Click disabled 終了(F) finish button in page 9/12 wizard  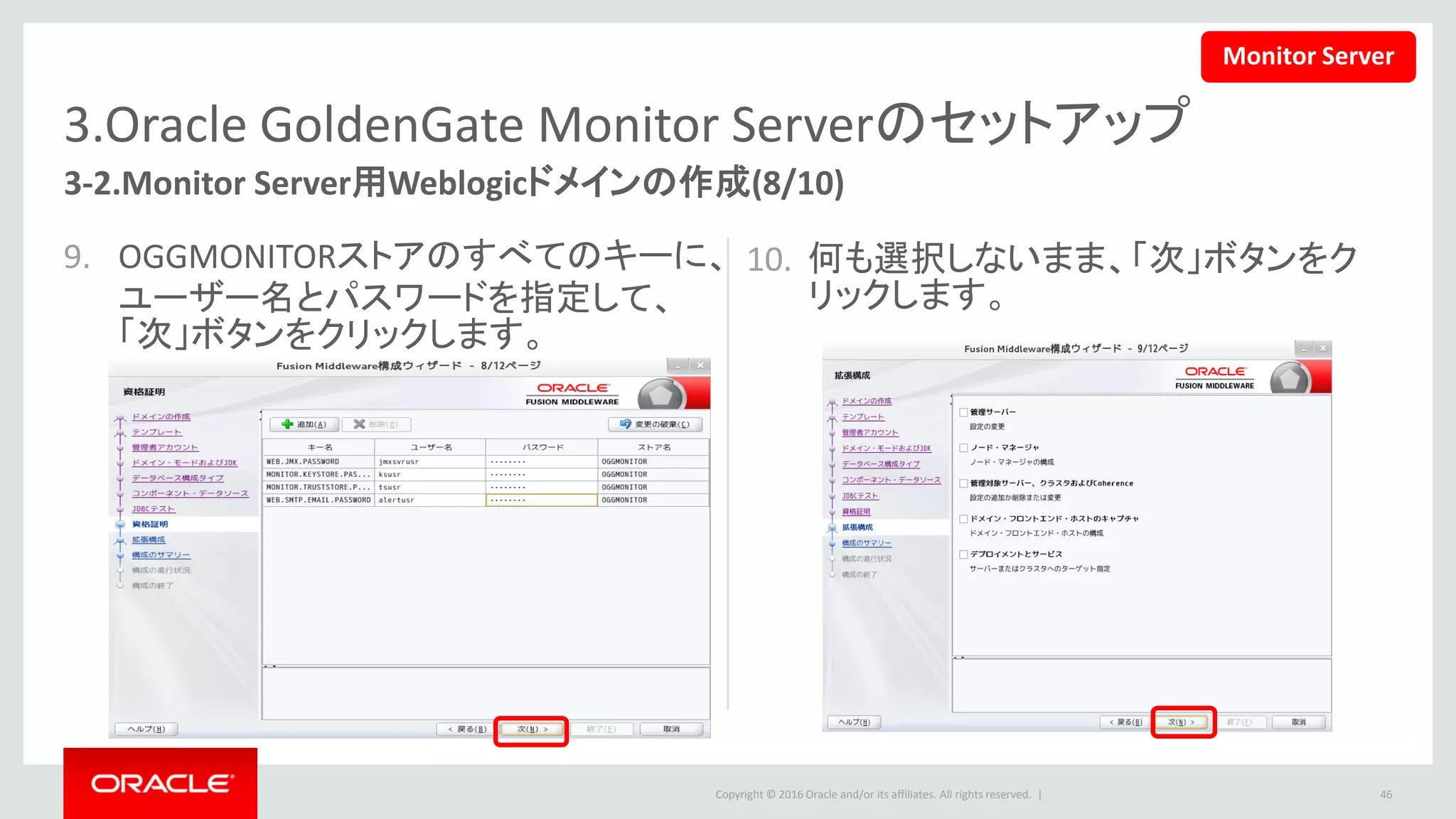[1241, 722]
